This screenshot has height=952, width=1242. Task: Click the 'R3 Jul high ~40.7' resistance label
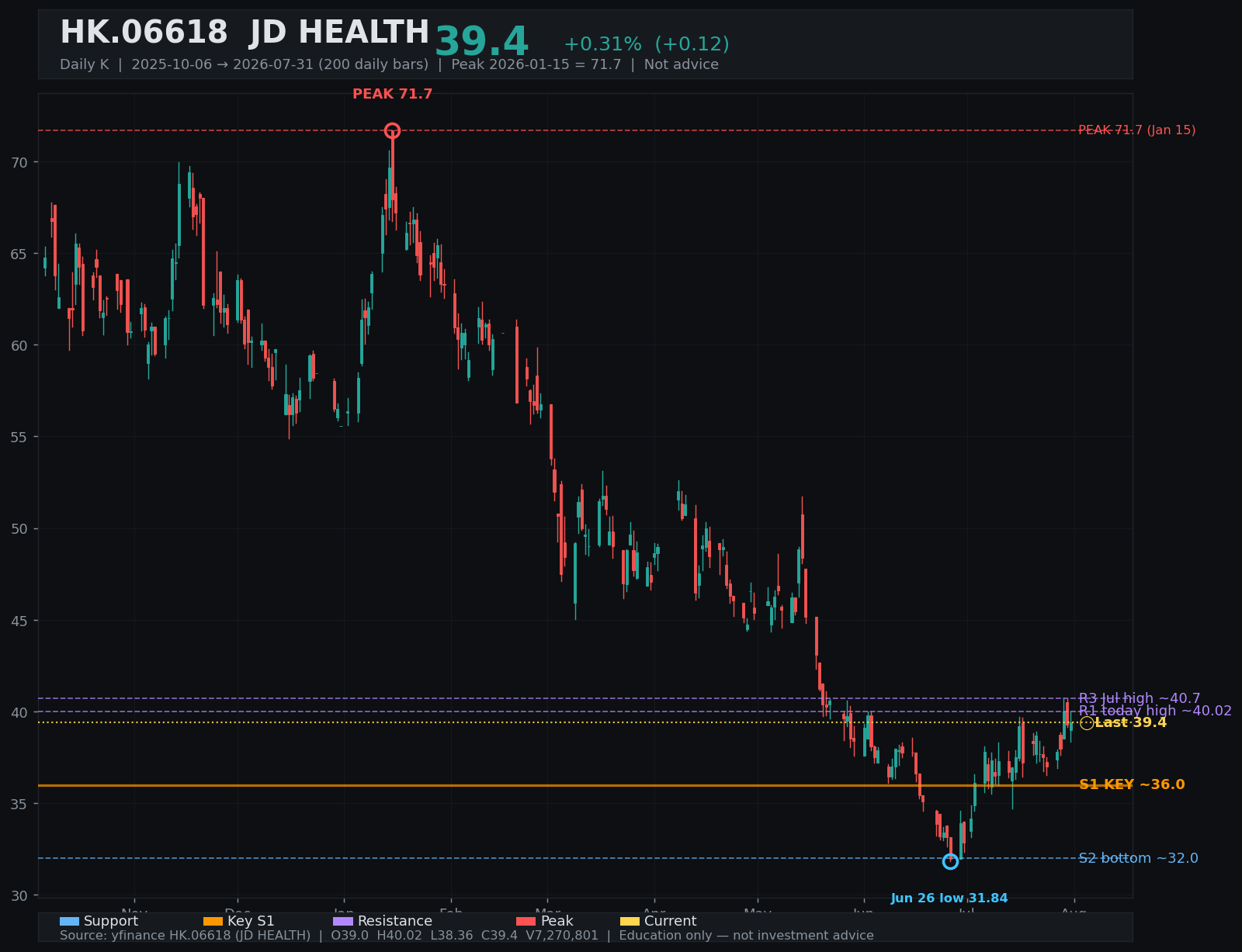pos(1140,698)
